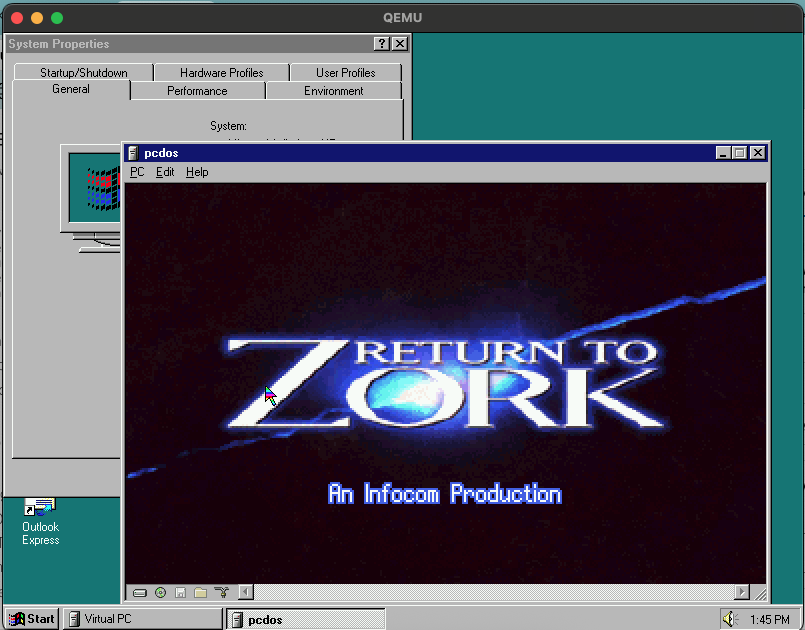Click the network status icon
805x630 pixels.
pyautogui.click(x=221, y=592)
